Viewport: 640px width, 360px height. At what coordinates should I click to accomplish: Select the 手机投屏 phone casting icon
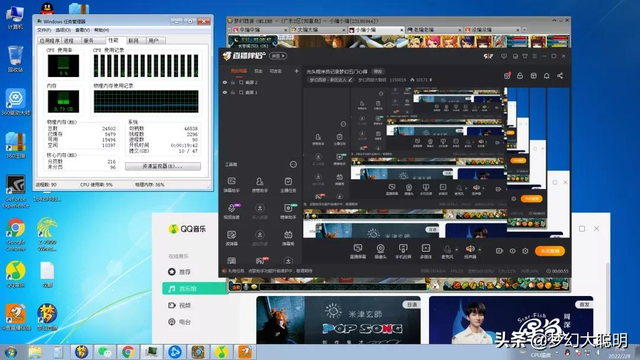tap(403, 249)
